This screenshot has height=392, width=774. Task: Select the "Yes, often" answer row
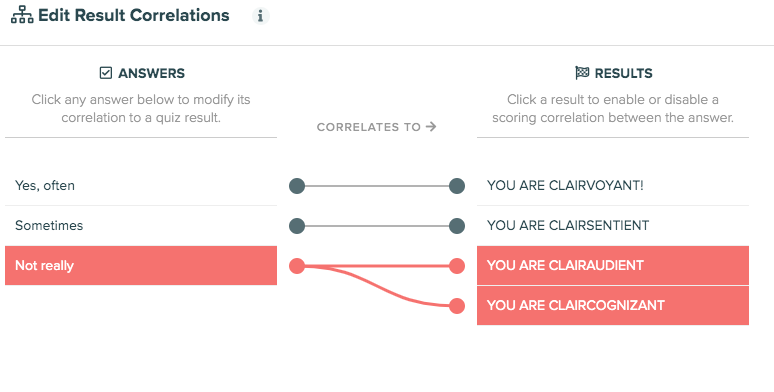click(x=141, y=186)
